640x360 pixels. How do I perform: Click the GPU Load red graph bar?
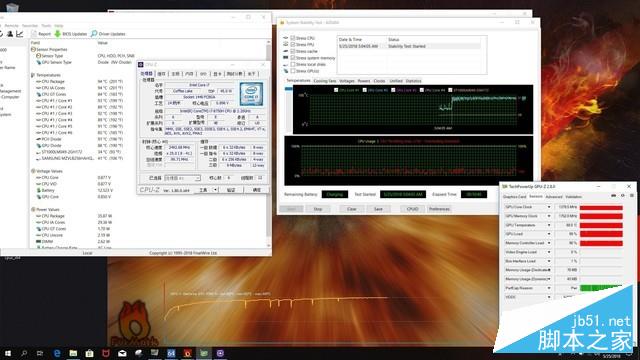(x=601, y=234)
